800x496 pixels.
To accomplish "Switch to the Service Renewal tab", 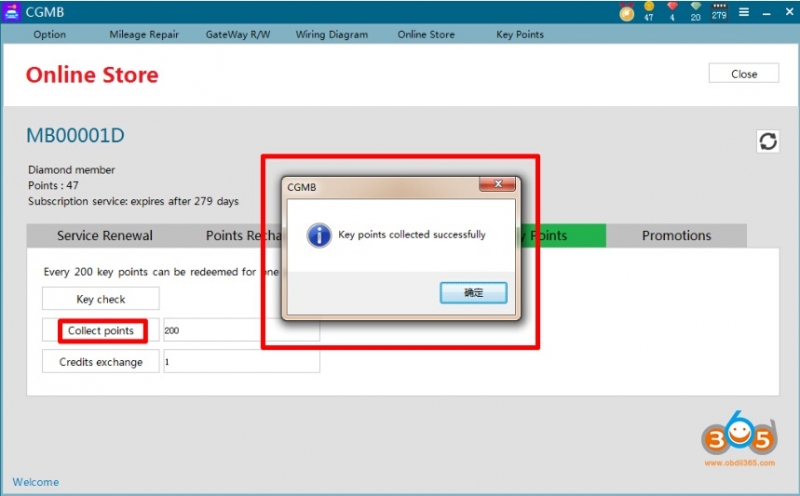I will 105,235.
